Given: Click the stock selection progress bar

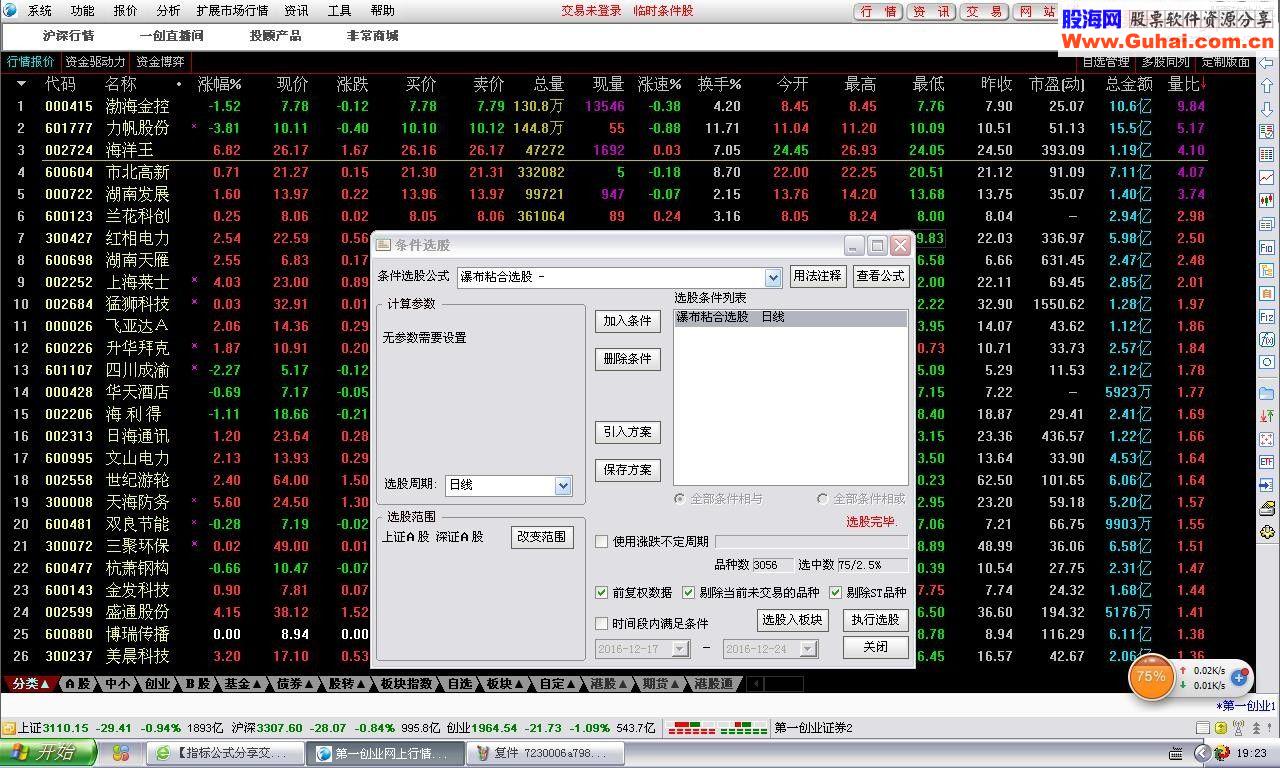Looking at the screenshot, I should coord(811,541).
